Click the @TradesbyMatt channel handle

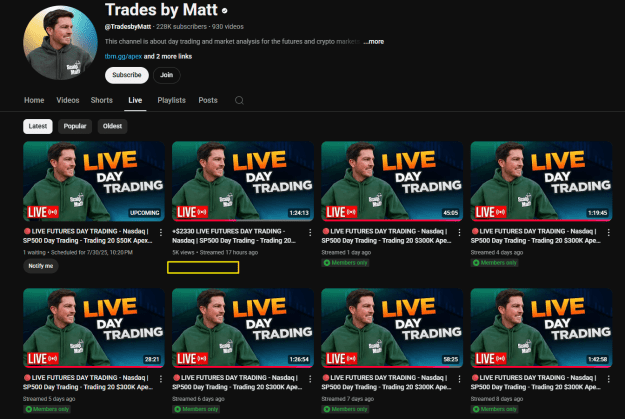coord(128,27)
